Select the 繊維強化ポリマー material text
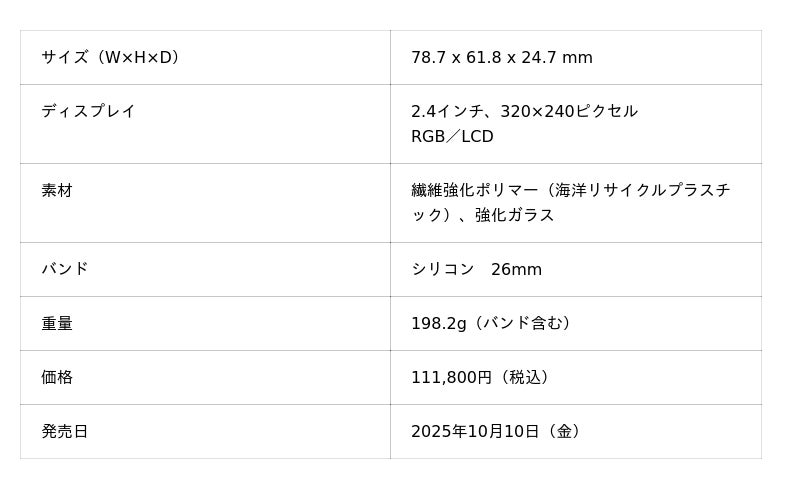This screenshot has height=489, width=800. pyautogui.click(x=474, y=190)
